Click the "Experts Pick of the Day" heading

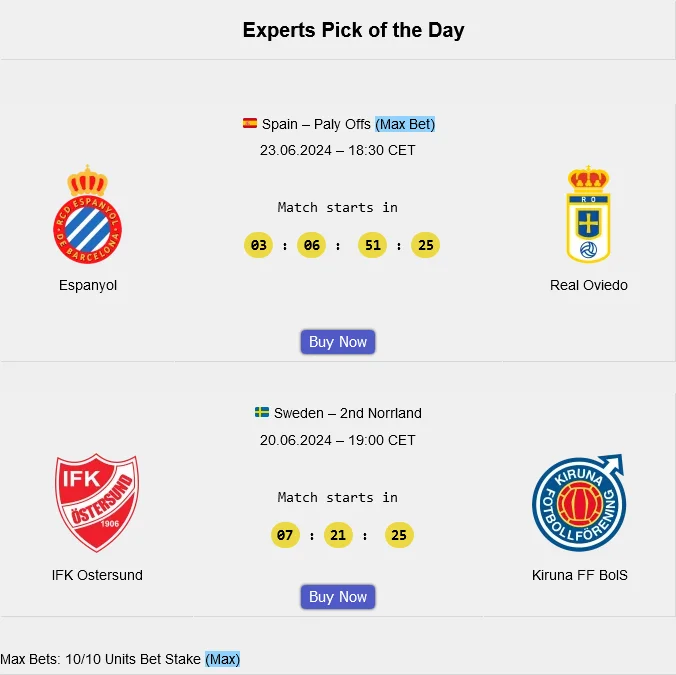coord(353,30)
